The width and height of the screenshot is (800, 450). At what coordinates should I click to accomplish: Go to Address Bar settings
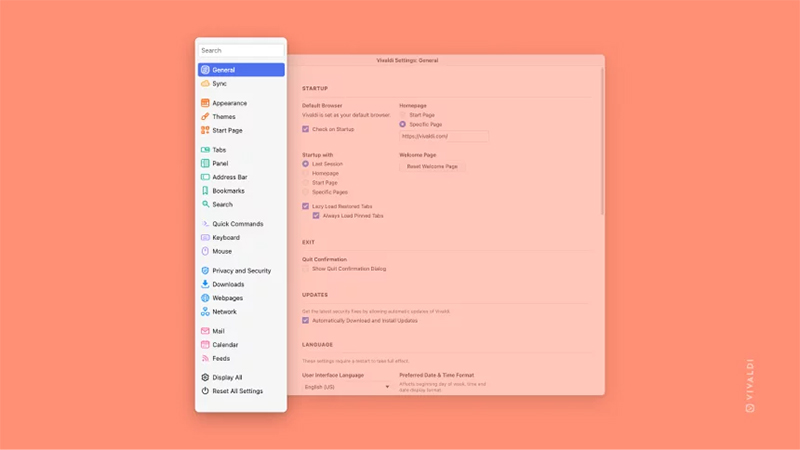pos(241,177)
